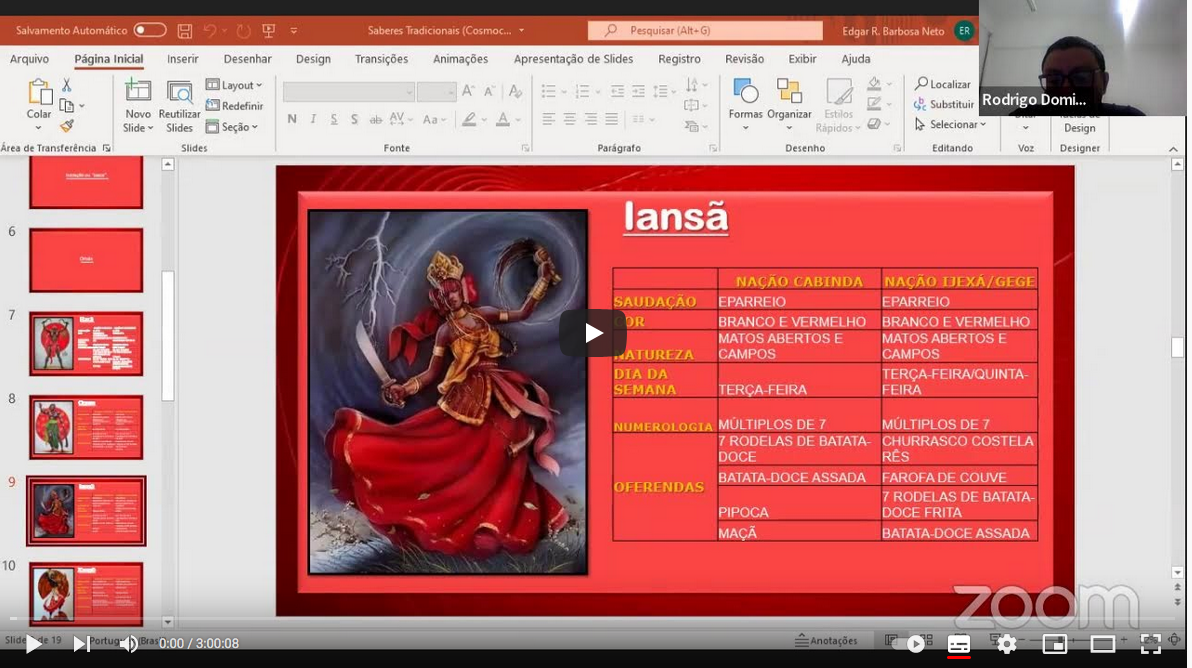Image resolution: width=1192 pixels, height=668 pixels.
Task: Click the Redo arrow in title bar
Action: tap(243, 30)
